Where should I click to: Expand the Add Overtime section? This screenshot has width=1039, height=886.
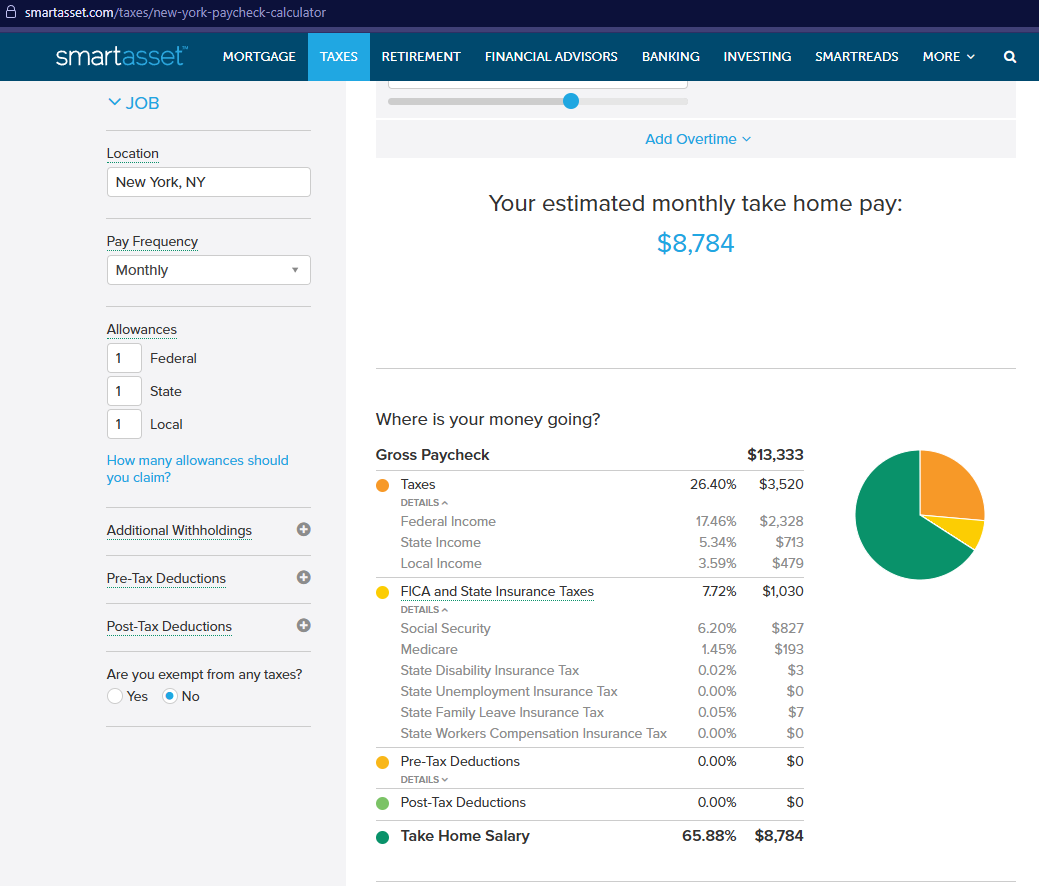(x=697, y=139)
